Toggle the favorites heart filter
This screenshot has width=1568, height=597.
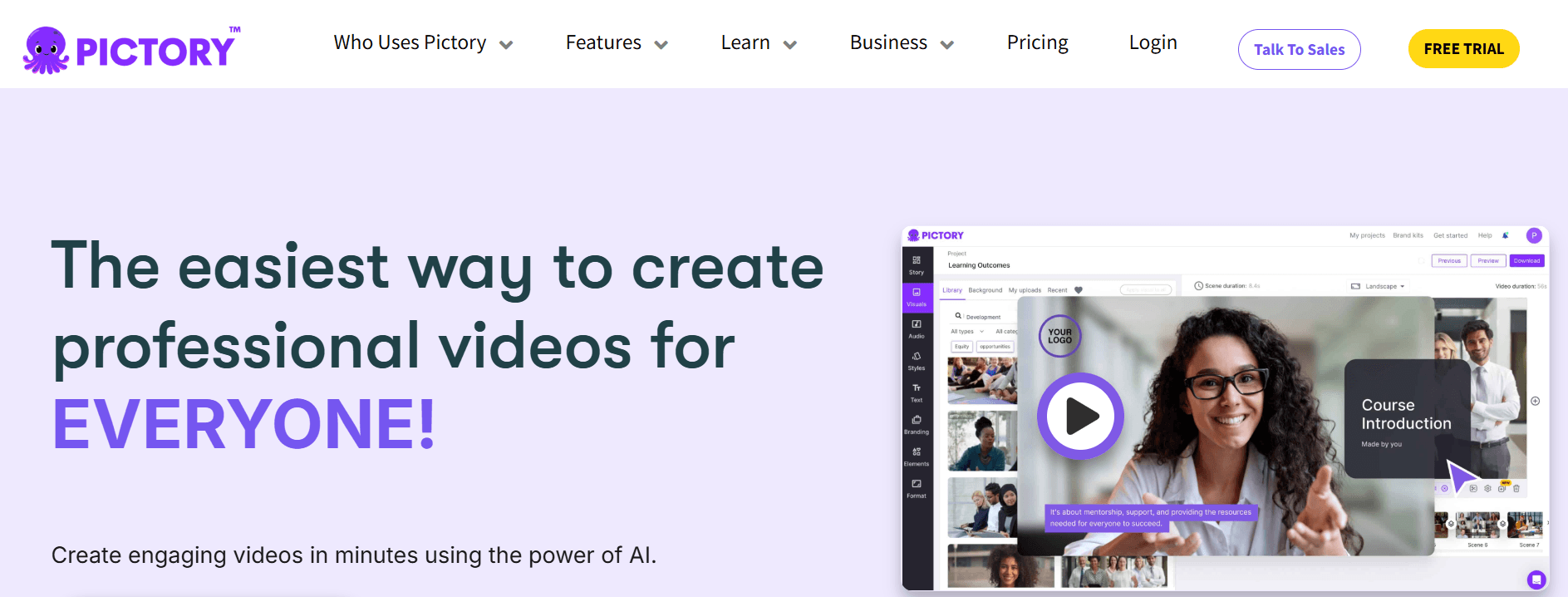pyautogui.click(x=1079, y=290)
